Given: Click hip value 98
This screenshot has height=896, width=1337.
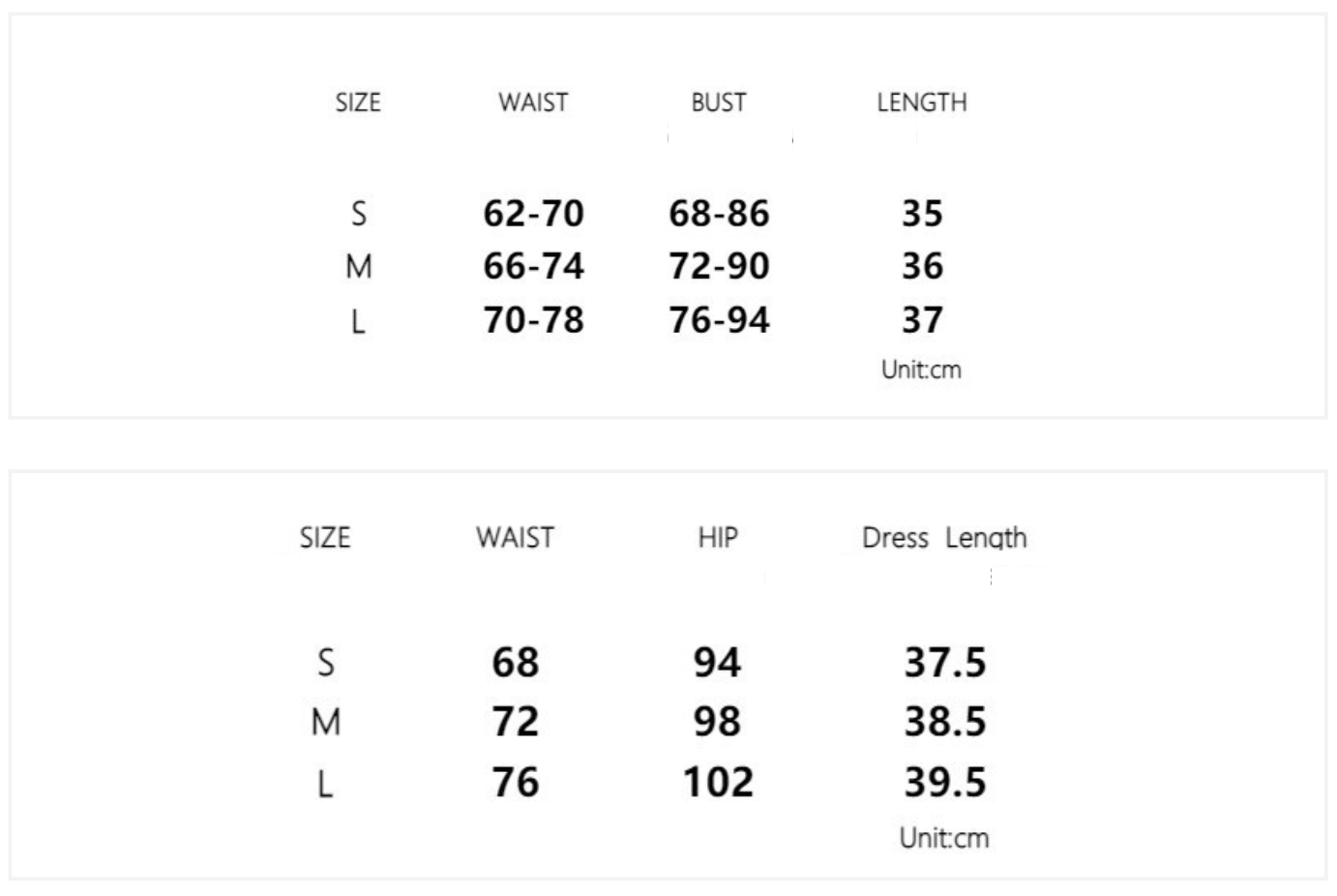Looking at the screenshot, I should 717,722.
